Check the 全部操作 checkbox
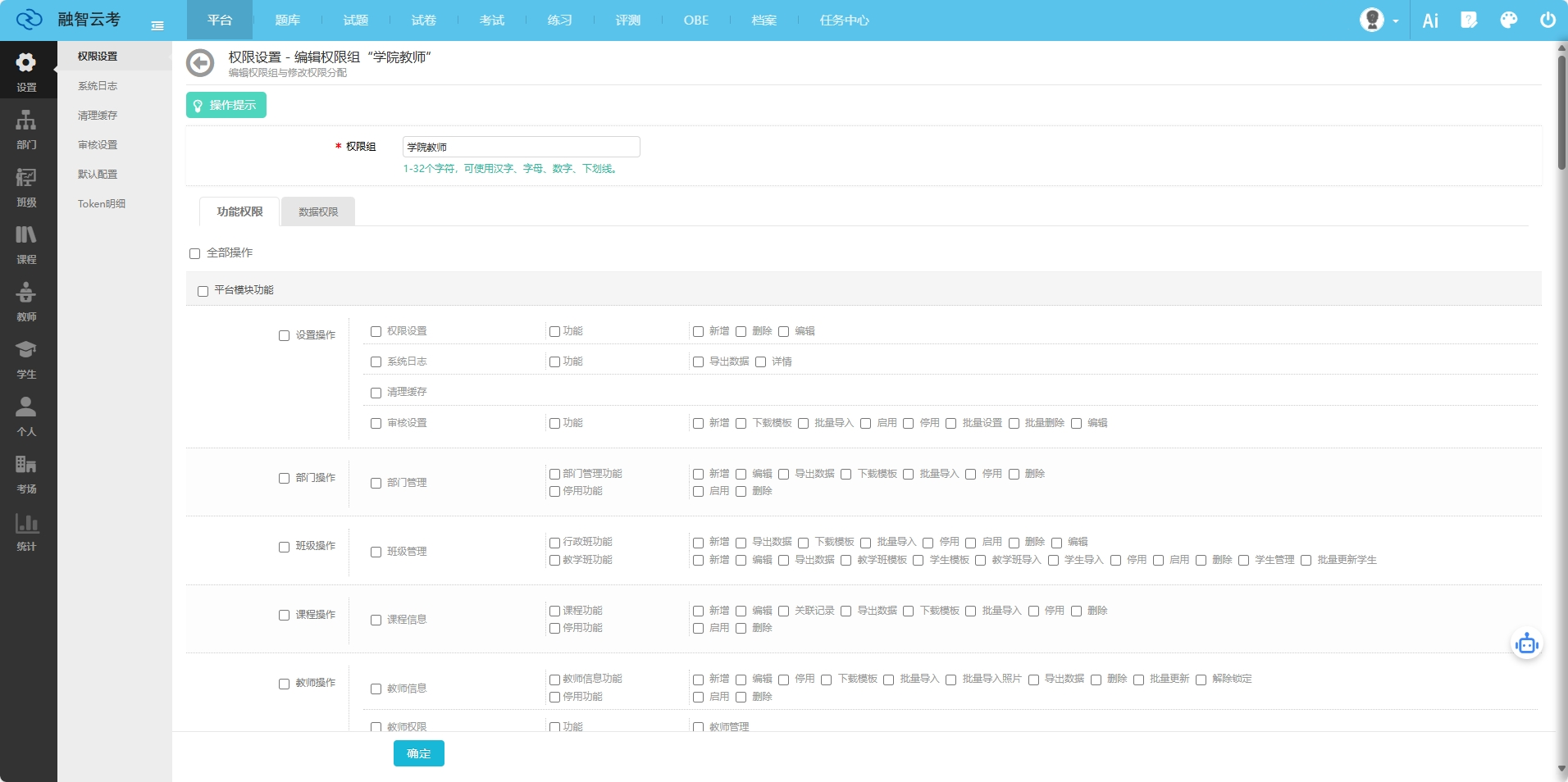 [195, 254]
